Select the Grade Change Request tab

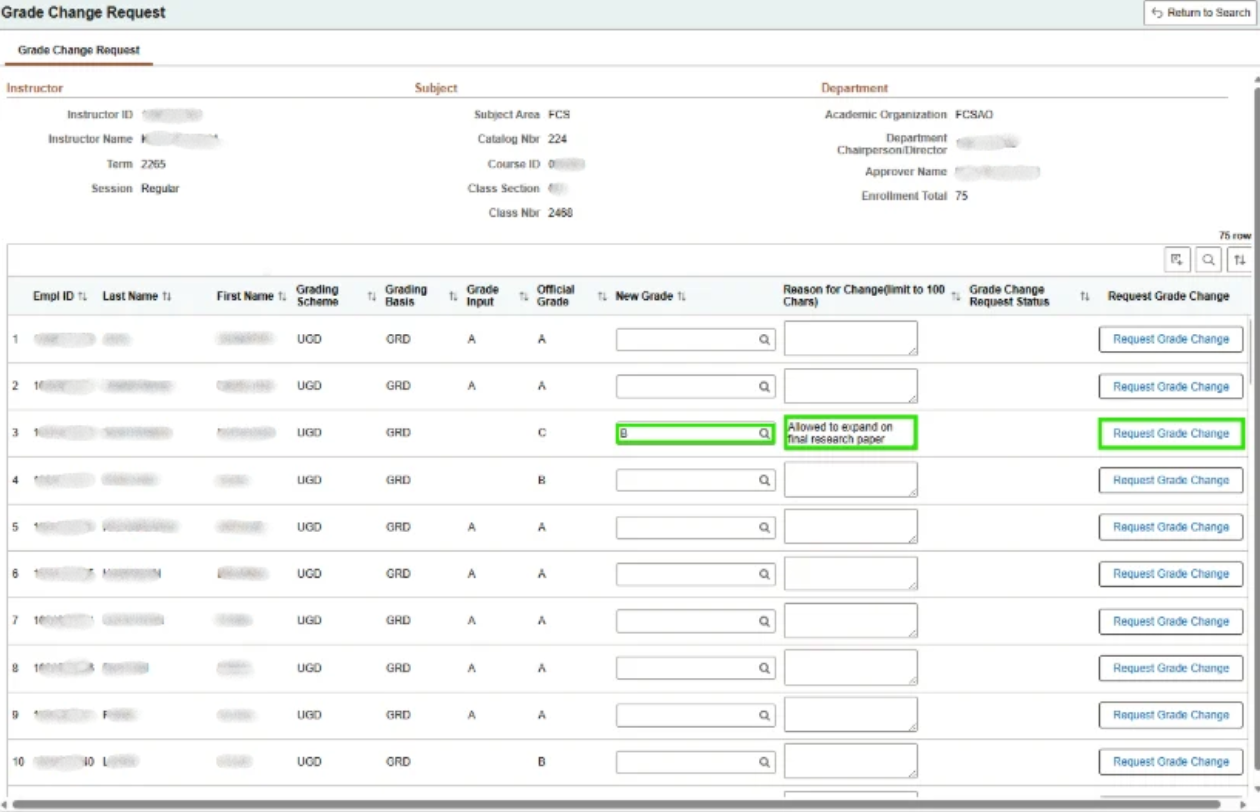79,50
